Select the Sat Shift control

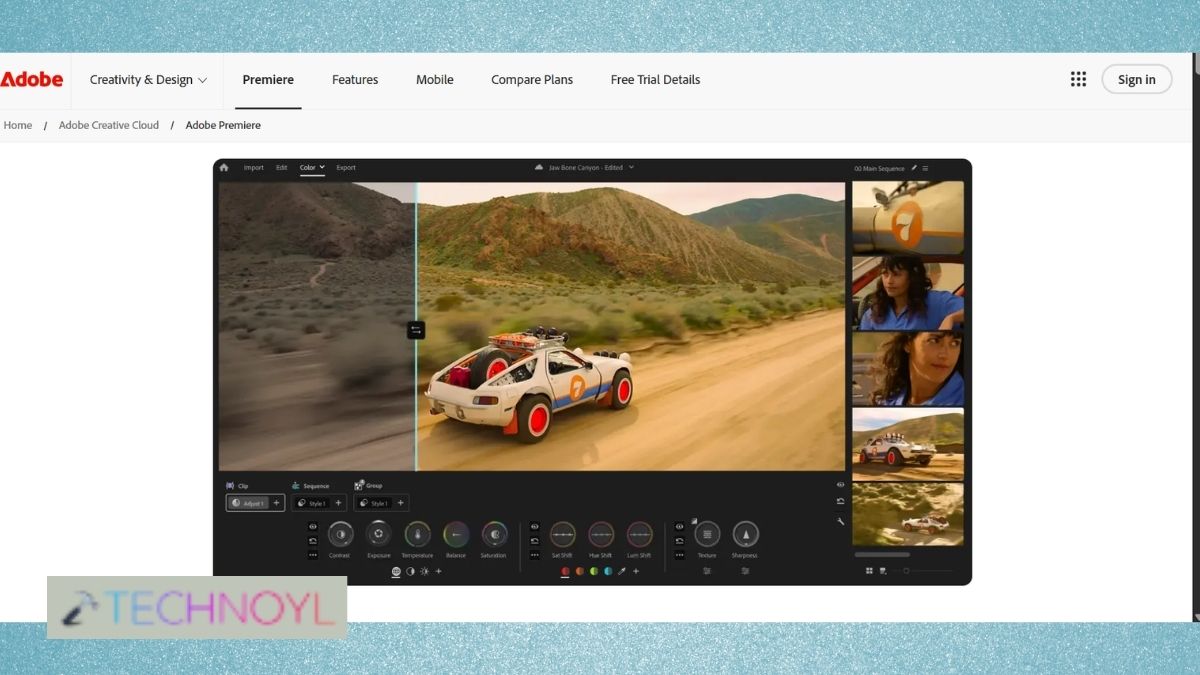(562, 534)
